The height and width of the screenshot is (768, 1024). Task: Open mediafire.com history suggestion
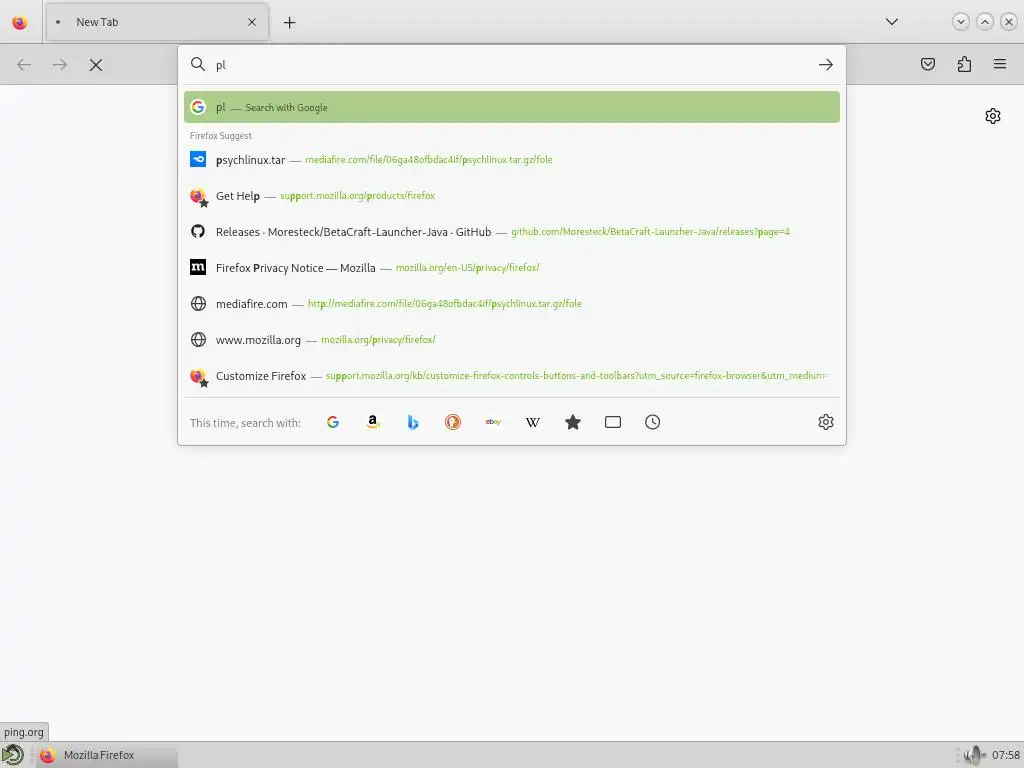(512, 304)
